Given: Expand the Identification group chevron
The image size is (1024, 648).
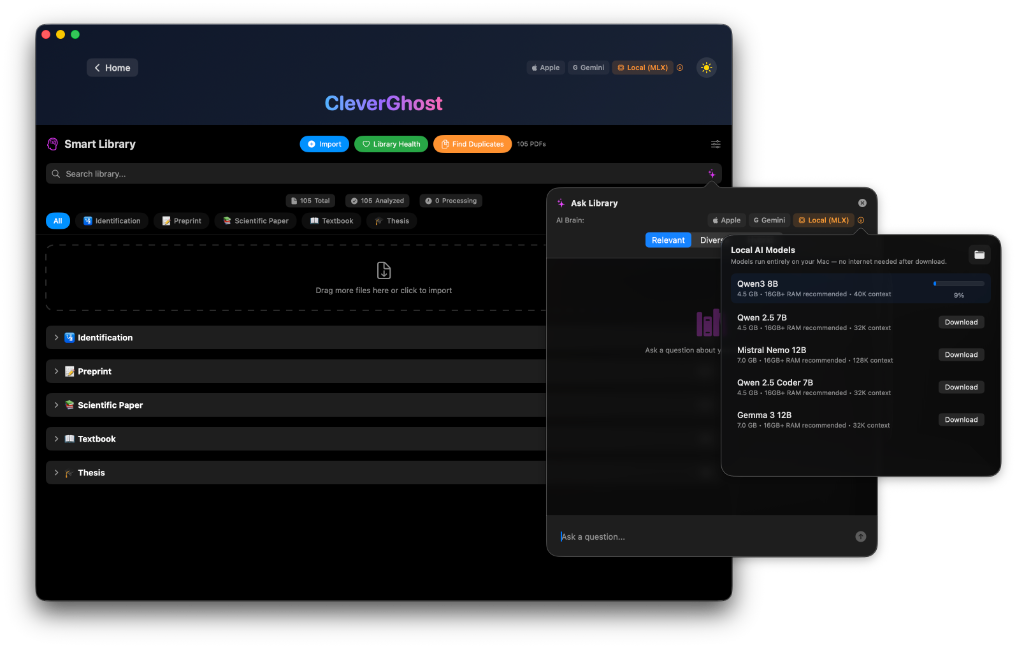Looking at the screenshot, I should click(x=56, y=338).
